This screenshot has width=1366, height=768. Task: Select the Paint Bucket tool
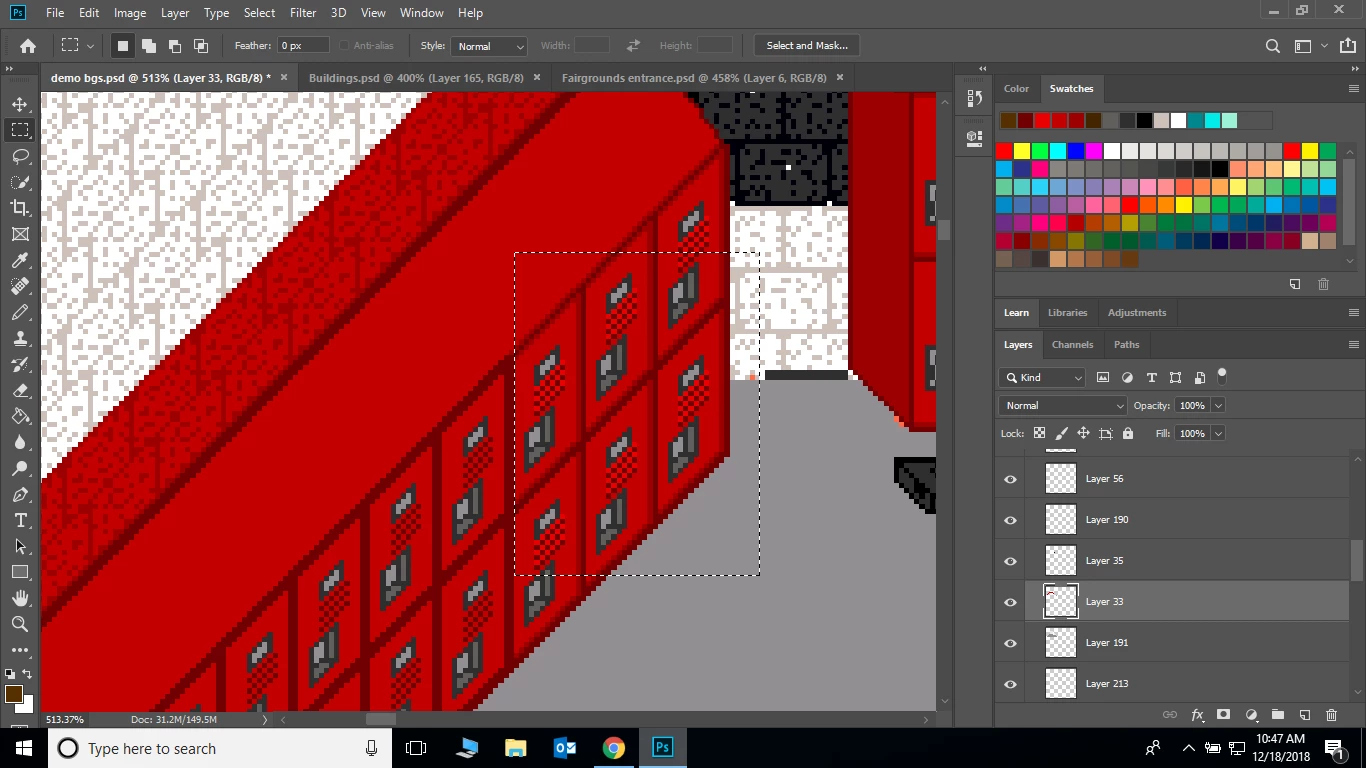coord(20,416)
